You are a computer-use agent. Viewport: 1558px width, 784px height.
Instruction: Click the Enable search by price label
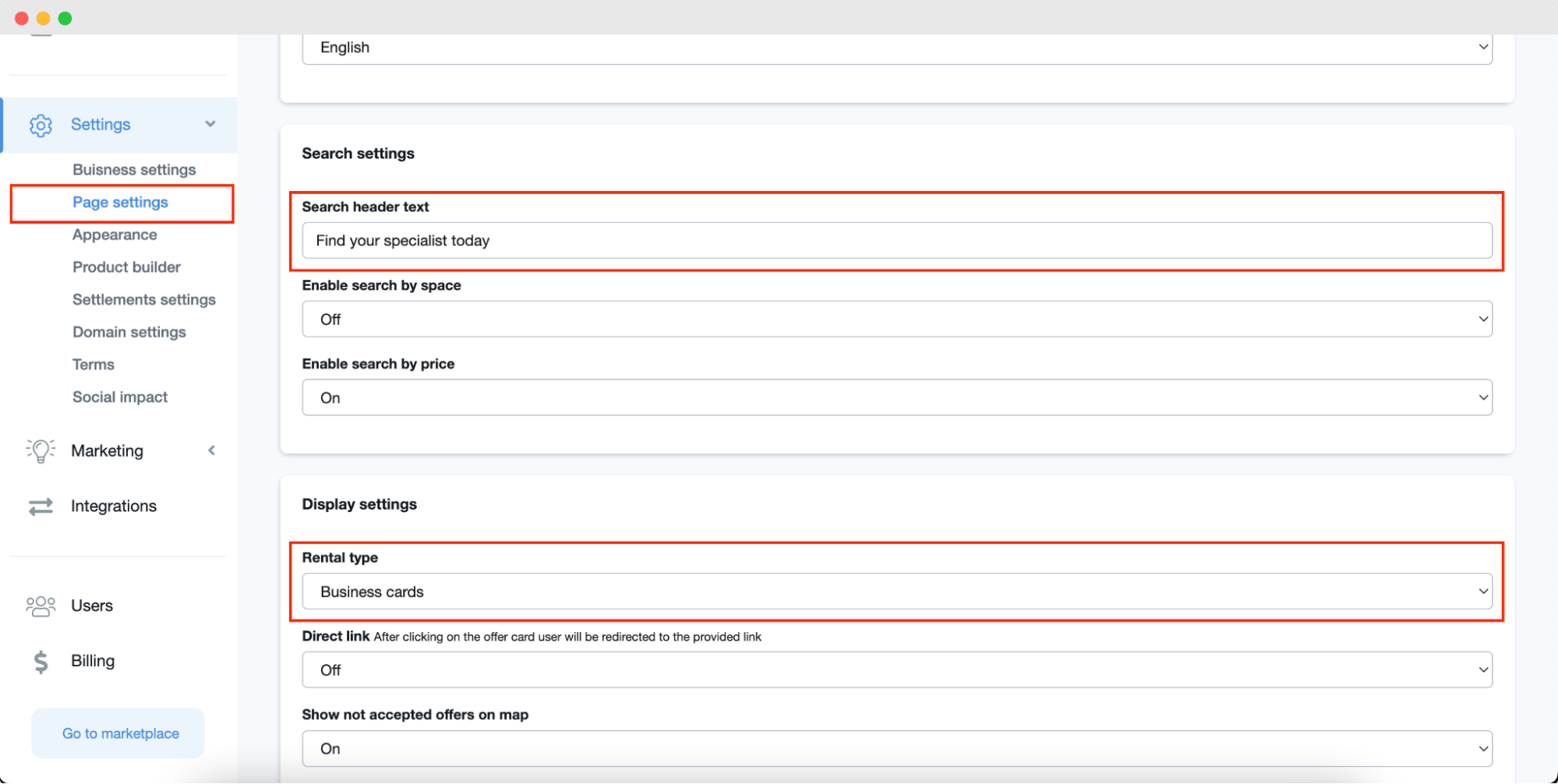point(378,364)
